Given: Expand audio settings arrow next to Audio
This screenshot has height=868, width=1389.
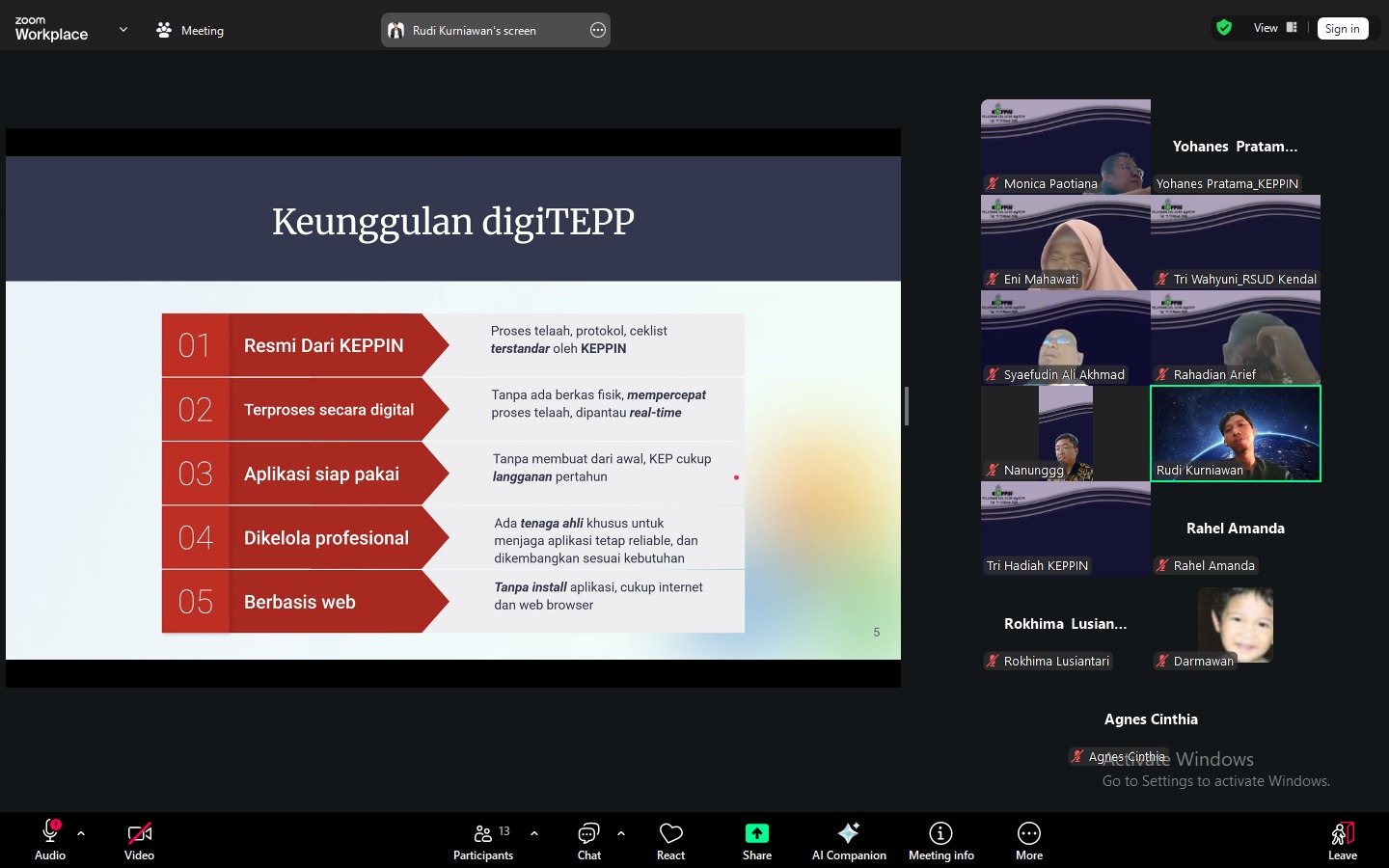Looking at the screenshot, I should click(x=81, y=833).
